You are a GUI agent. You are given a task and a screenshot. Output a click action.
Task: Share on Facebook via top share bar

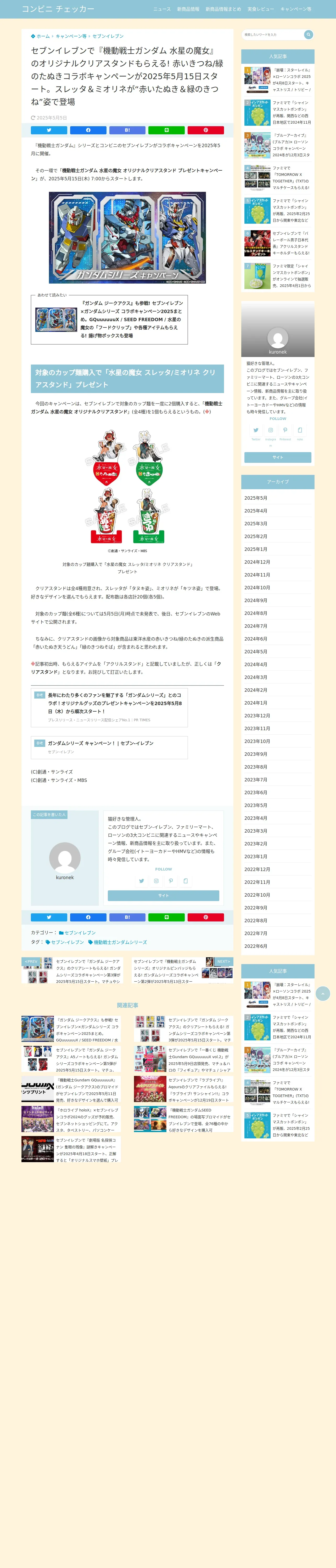pyautogui.click(x=88, y=130)
